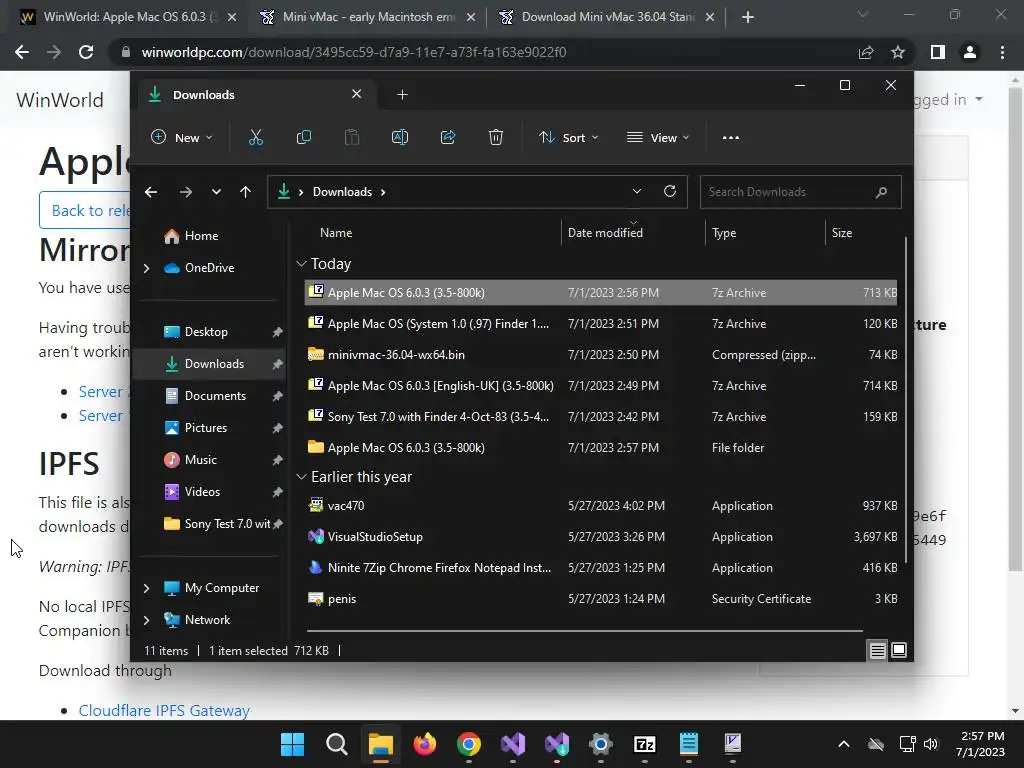
Task: Go back in File Explorer navigation
Action: [x=151, y=192]
